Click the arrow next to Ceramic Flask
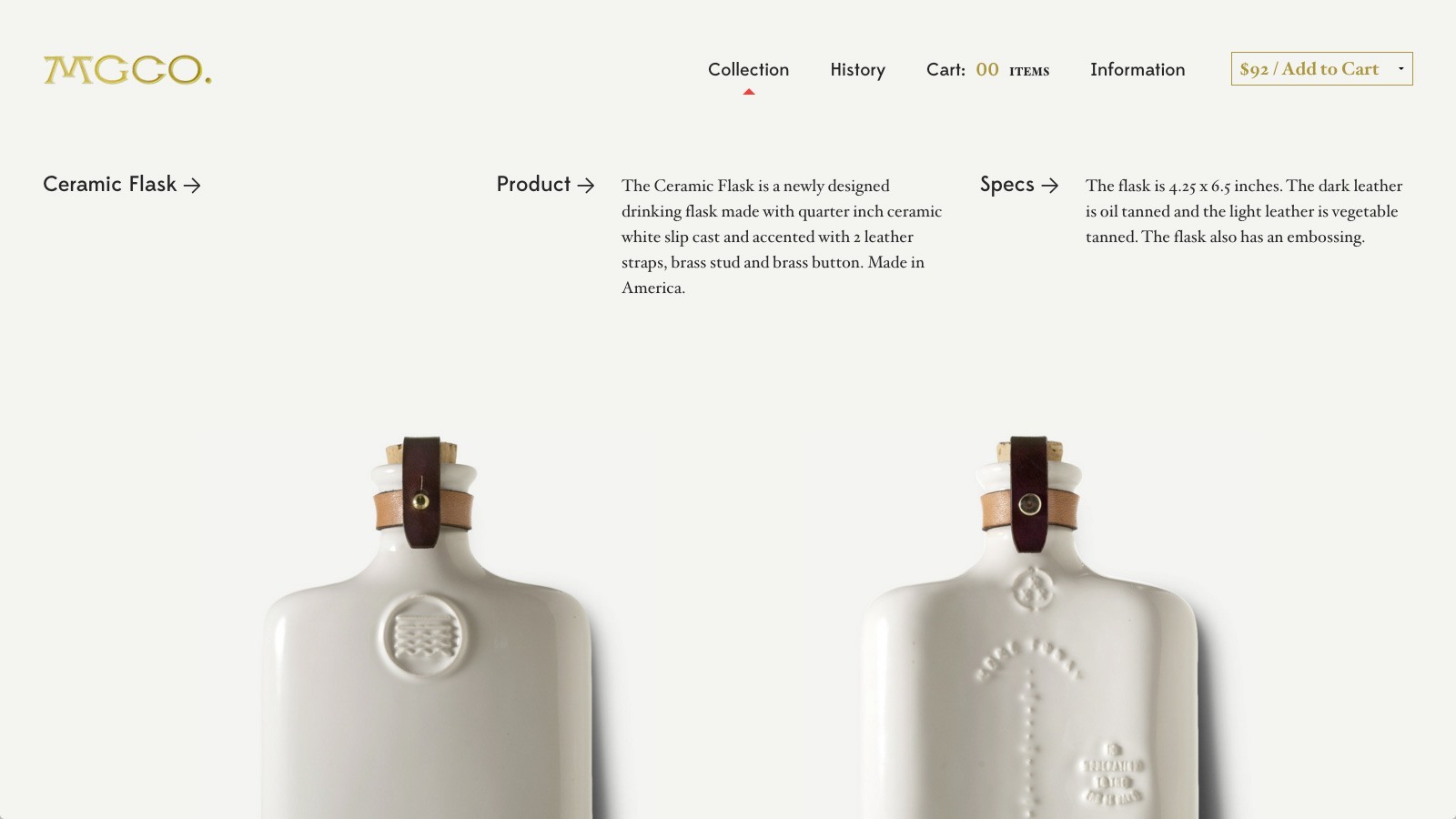Viewport: 1456px width, 819px height. 192,186
